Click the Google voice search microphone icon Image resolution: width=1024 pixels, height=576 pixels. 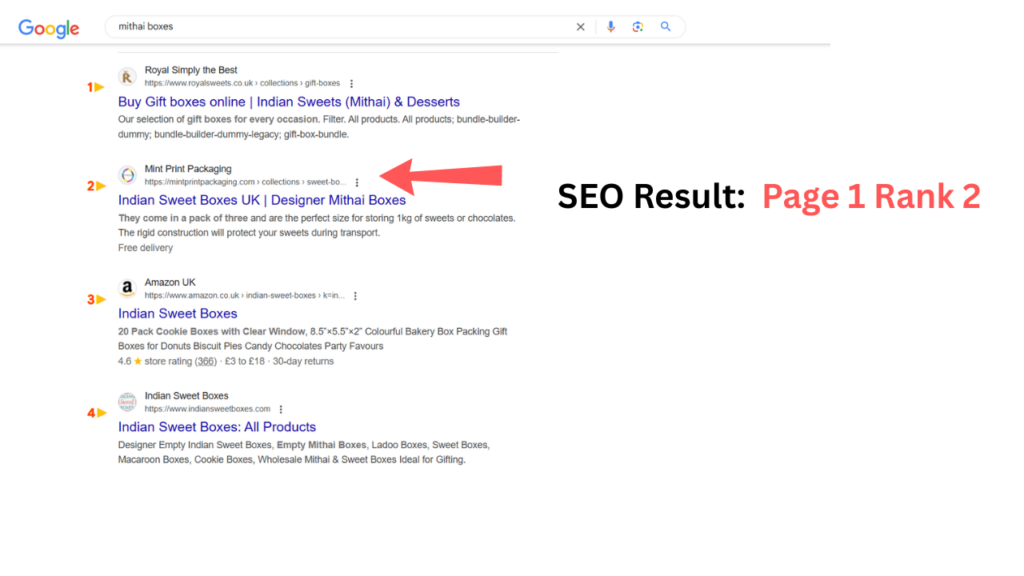tap(611, 27)
